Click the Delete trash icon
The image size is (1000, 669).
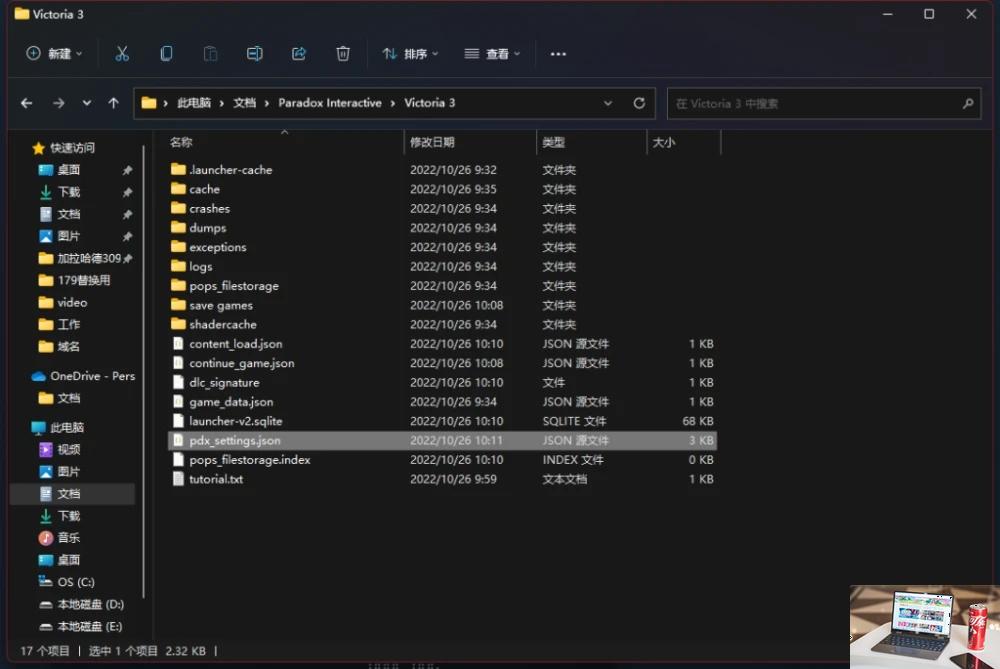click(x=342, y=54)
